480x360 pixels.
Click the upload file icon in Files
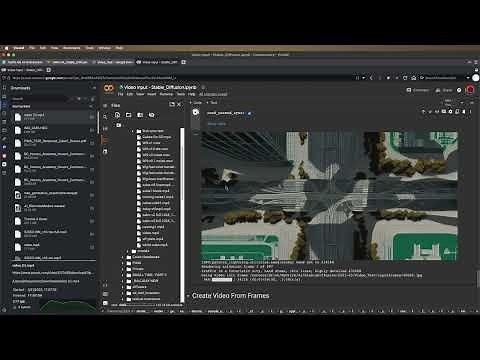point(117,115)
